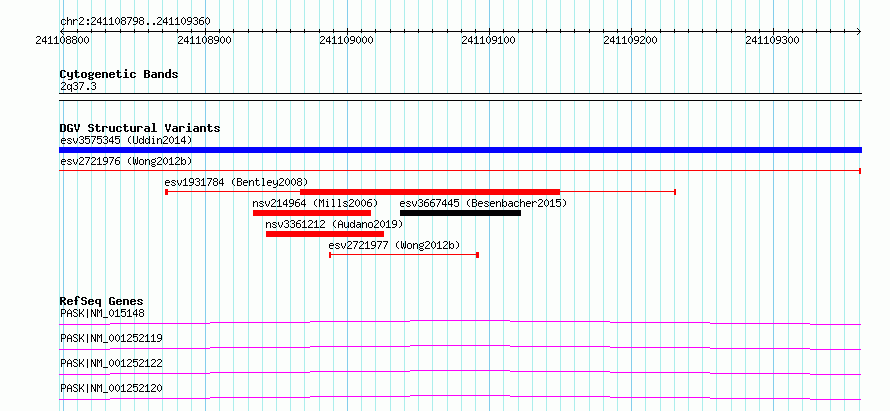
Task: Click the black esv3667445 variant bar
Action: coord(460,213)
